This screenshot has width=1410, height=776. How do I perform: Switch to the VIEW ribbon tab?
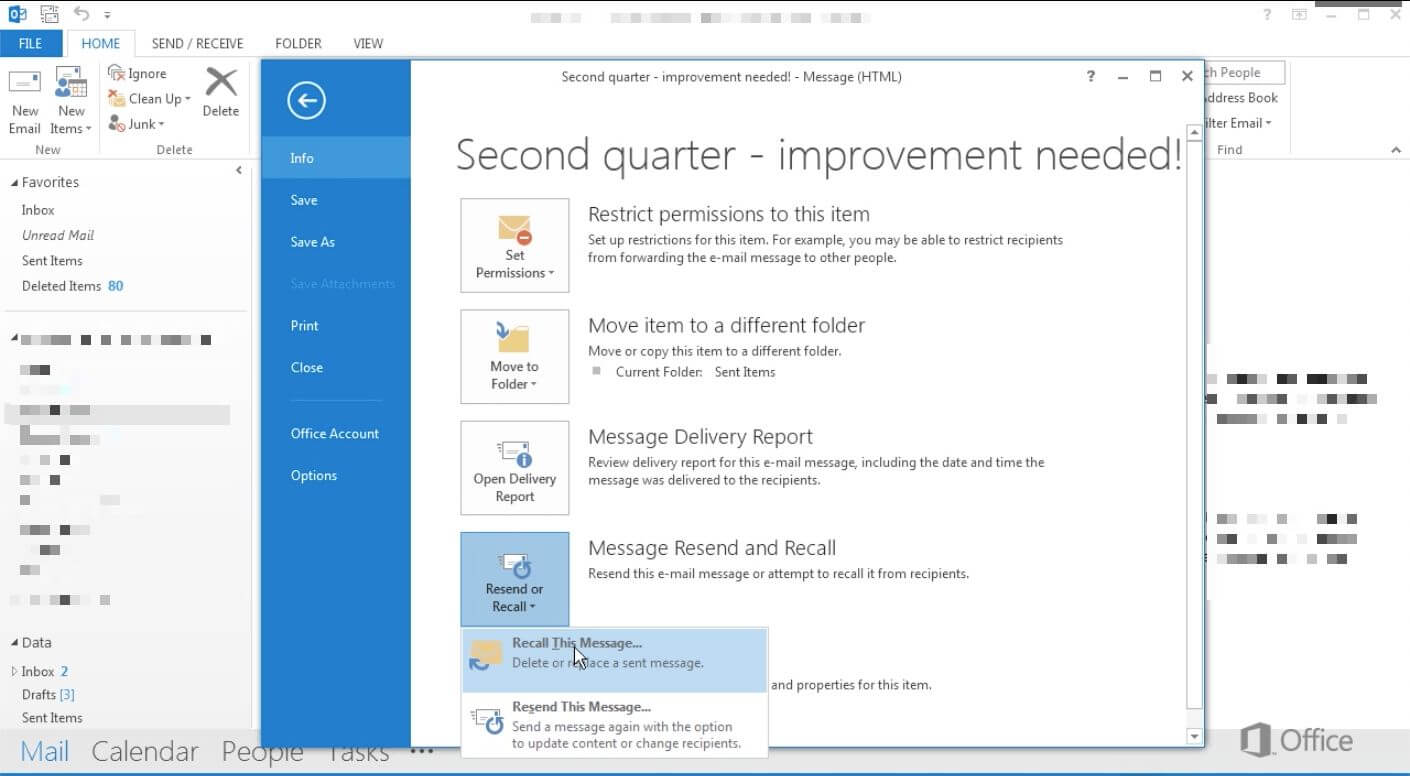367,43
